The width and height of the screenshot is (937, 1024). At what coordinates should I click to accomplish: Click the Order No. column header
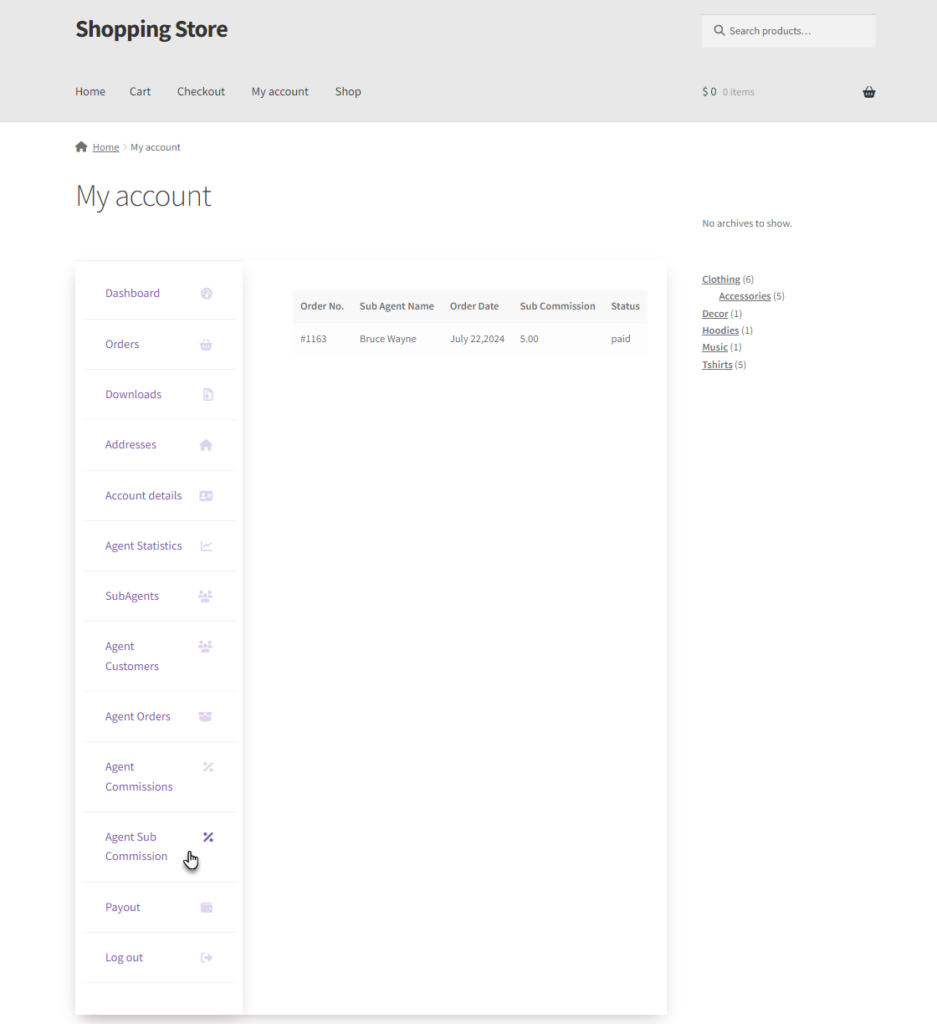click(x=322, y=306)
